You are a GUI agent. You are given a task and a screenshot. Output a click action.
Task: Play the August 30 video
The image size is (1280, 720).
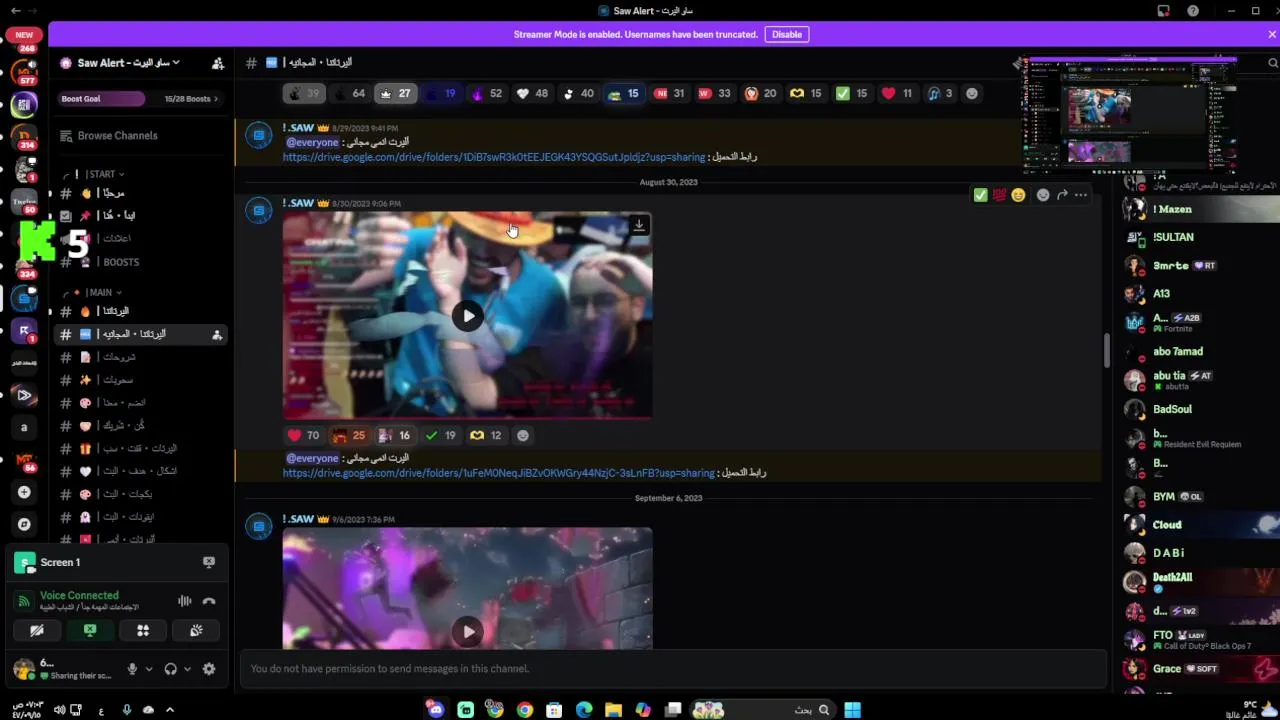tap(468, 316)
